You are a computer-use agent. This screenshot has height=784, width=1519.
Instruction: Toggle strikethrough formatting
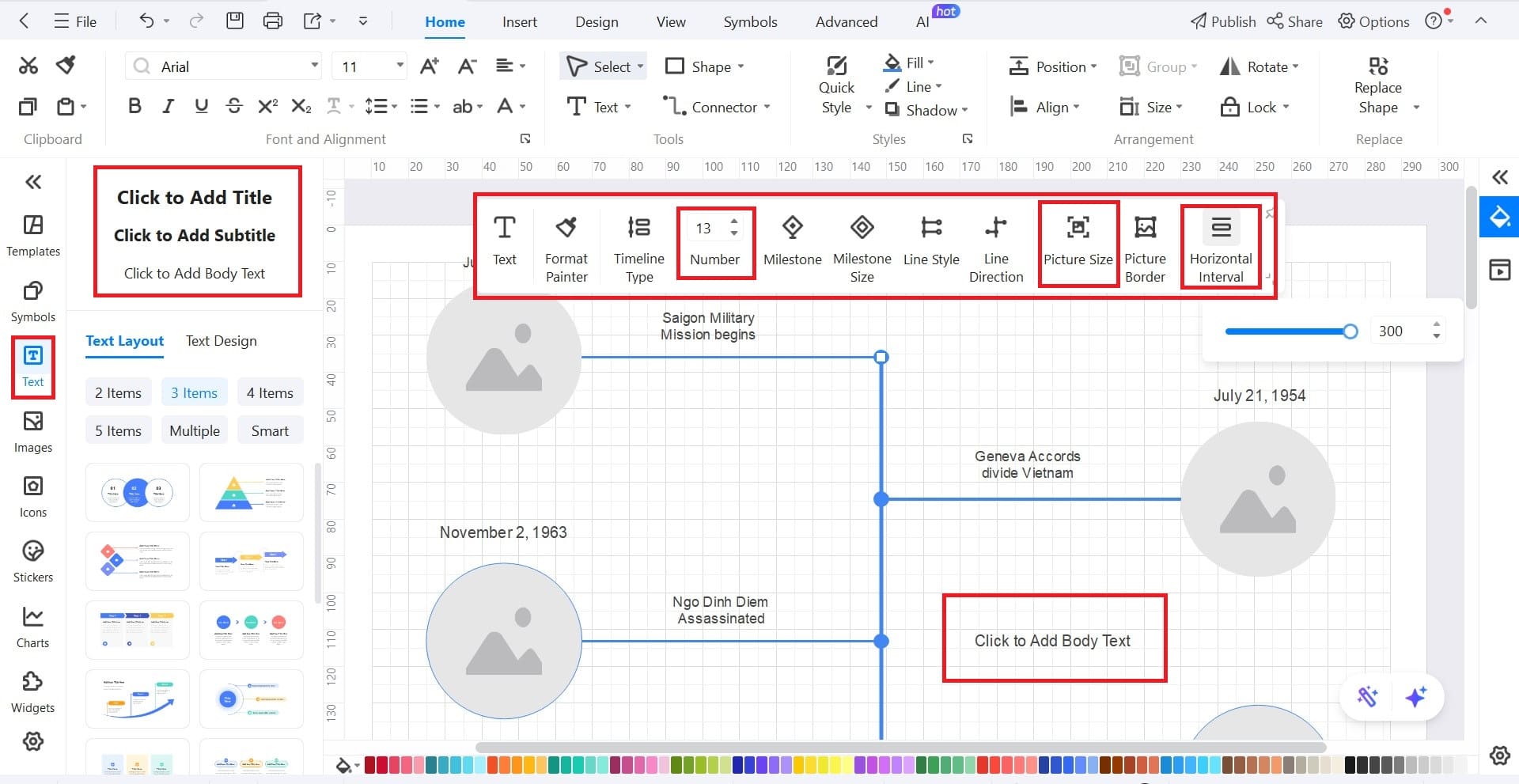[234, 106]
